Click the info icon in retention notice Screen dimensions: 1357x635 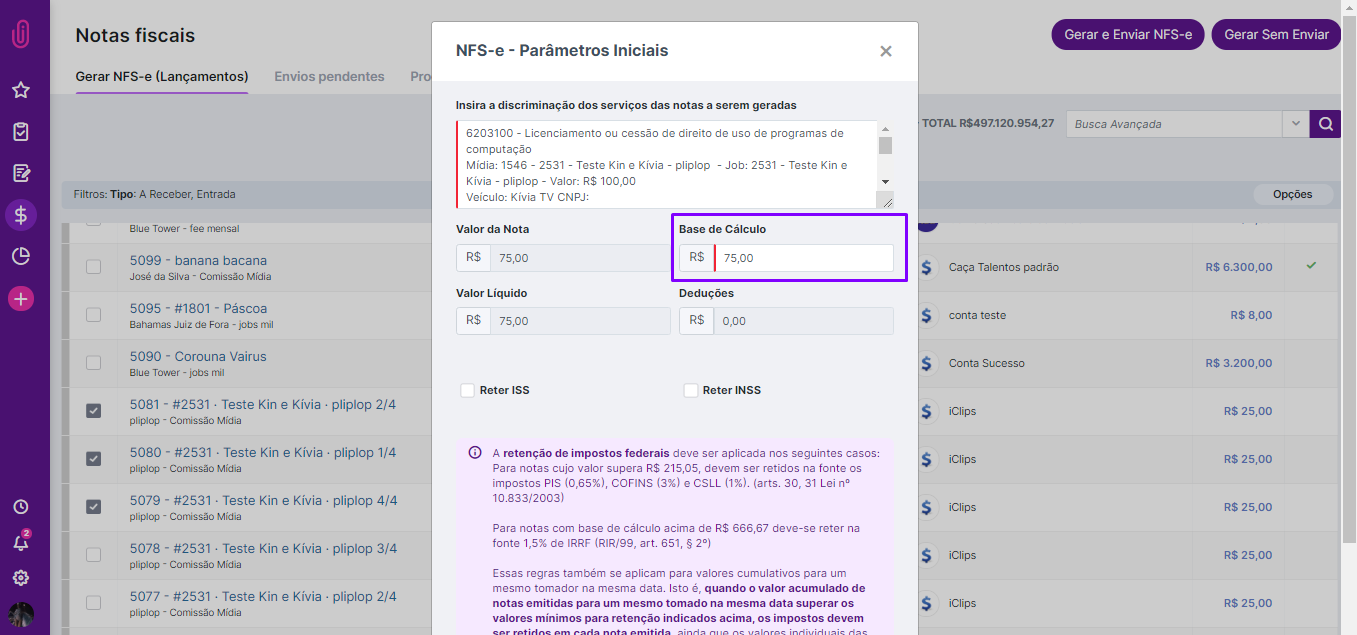point(475,453)
